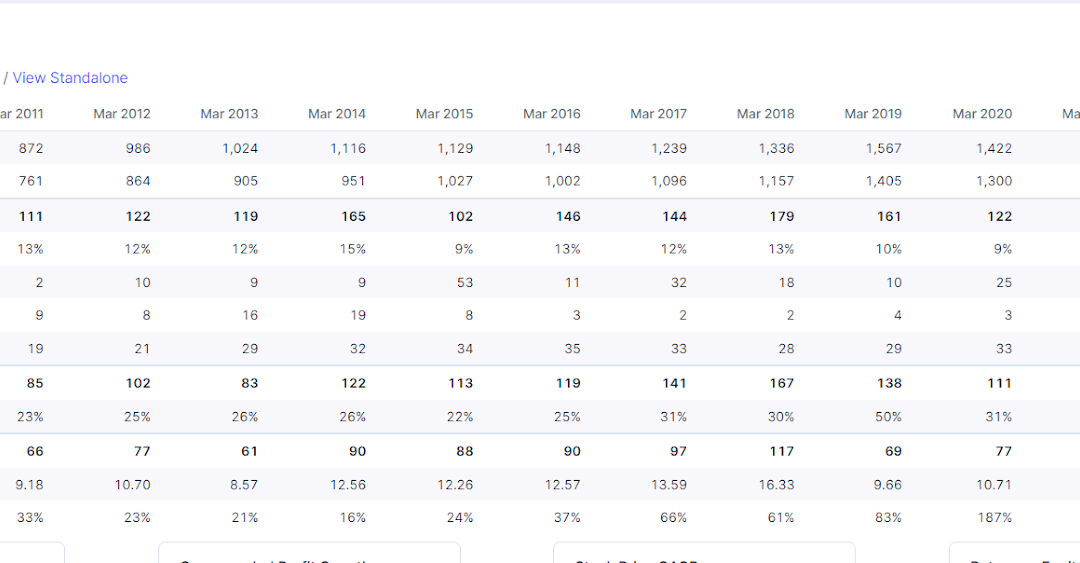Click the value 1,336

[776, 148]
